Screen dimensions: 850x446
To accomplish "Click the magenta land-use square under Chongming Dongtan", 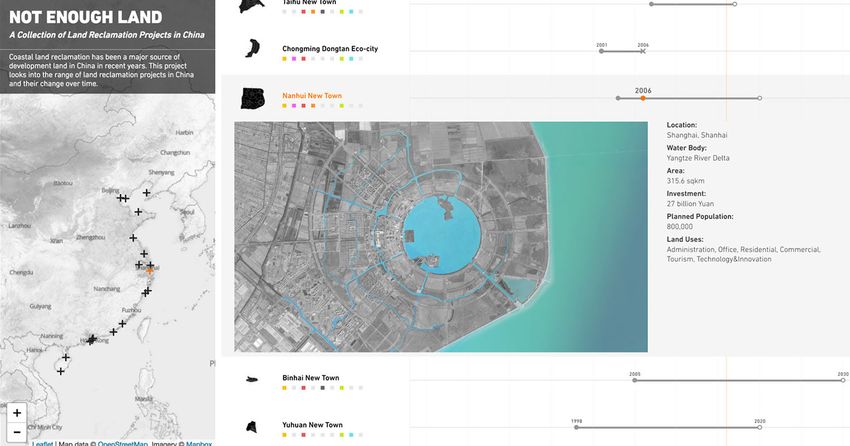I will [x=294, y=59].
